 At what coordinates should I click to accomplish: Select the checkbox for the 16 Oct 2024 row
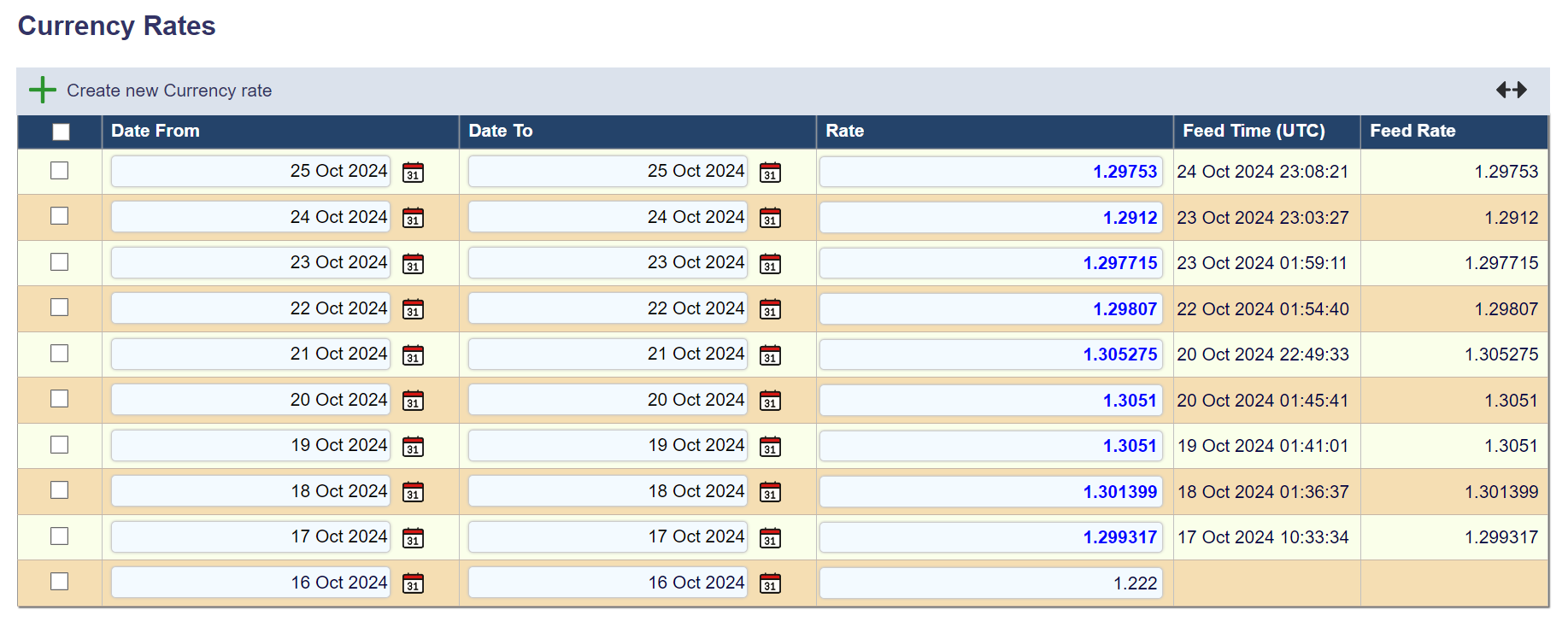(x=59, y=582)
